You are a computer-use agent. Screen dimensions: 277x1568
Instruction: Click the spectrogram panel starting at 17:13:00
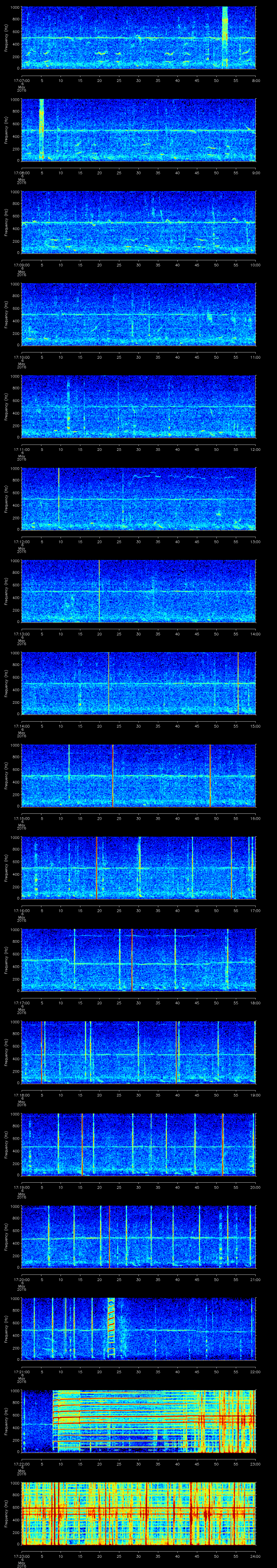coord(138,591)
